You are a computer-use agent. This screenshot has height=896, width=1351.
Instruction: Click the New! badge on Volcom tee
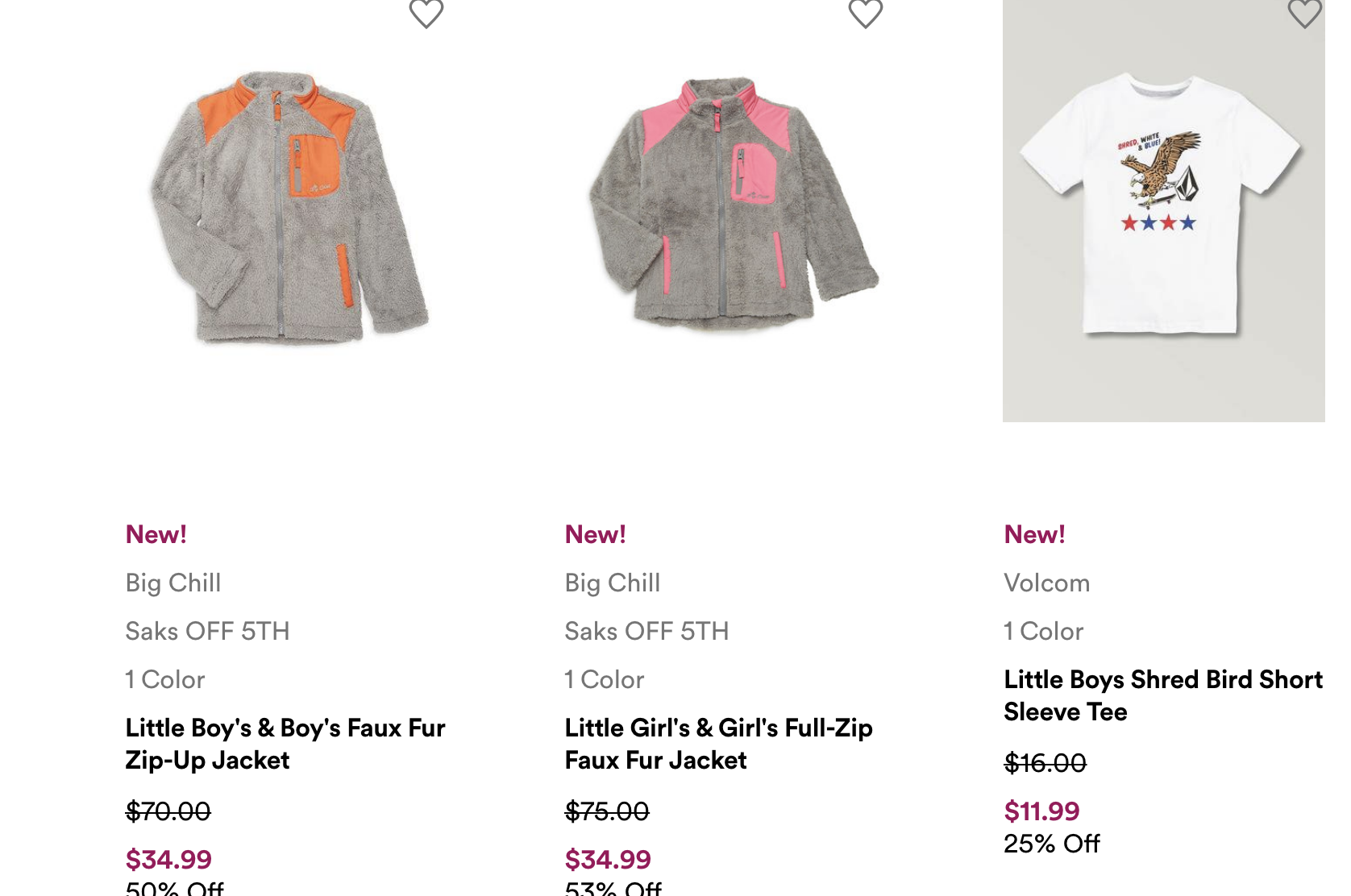[x=1034, y=534]
